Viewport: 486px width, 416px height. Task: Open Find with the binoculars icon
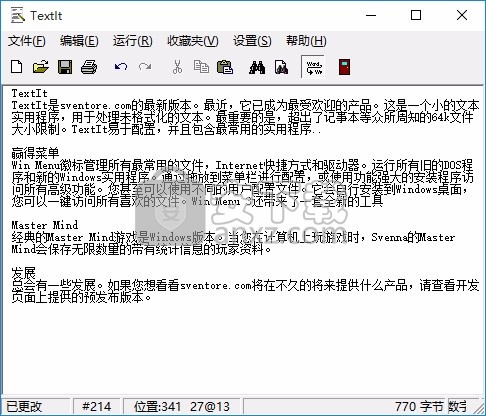pyautogui.click(x=257, y=67)
